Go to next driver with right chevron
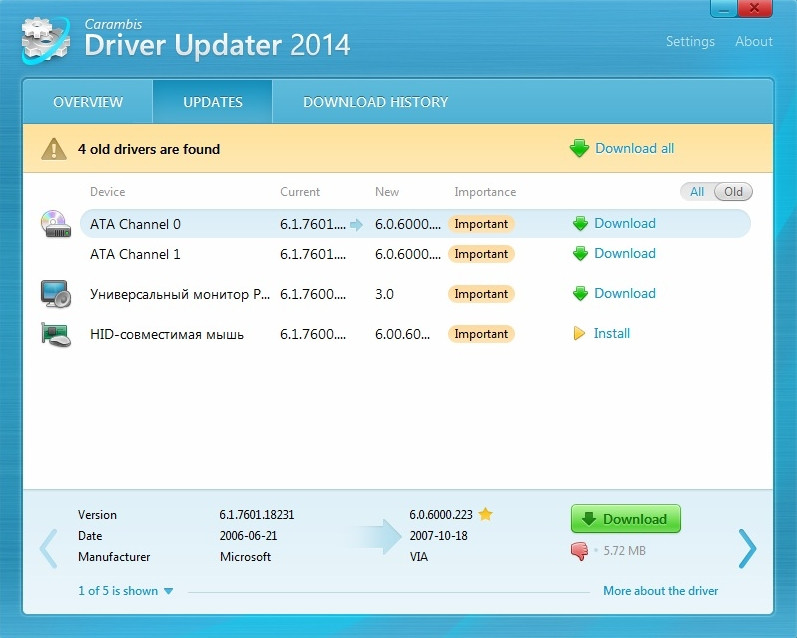797x638 pixels. point(747,549)
